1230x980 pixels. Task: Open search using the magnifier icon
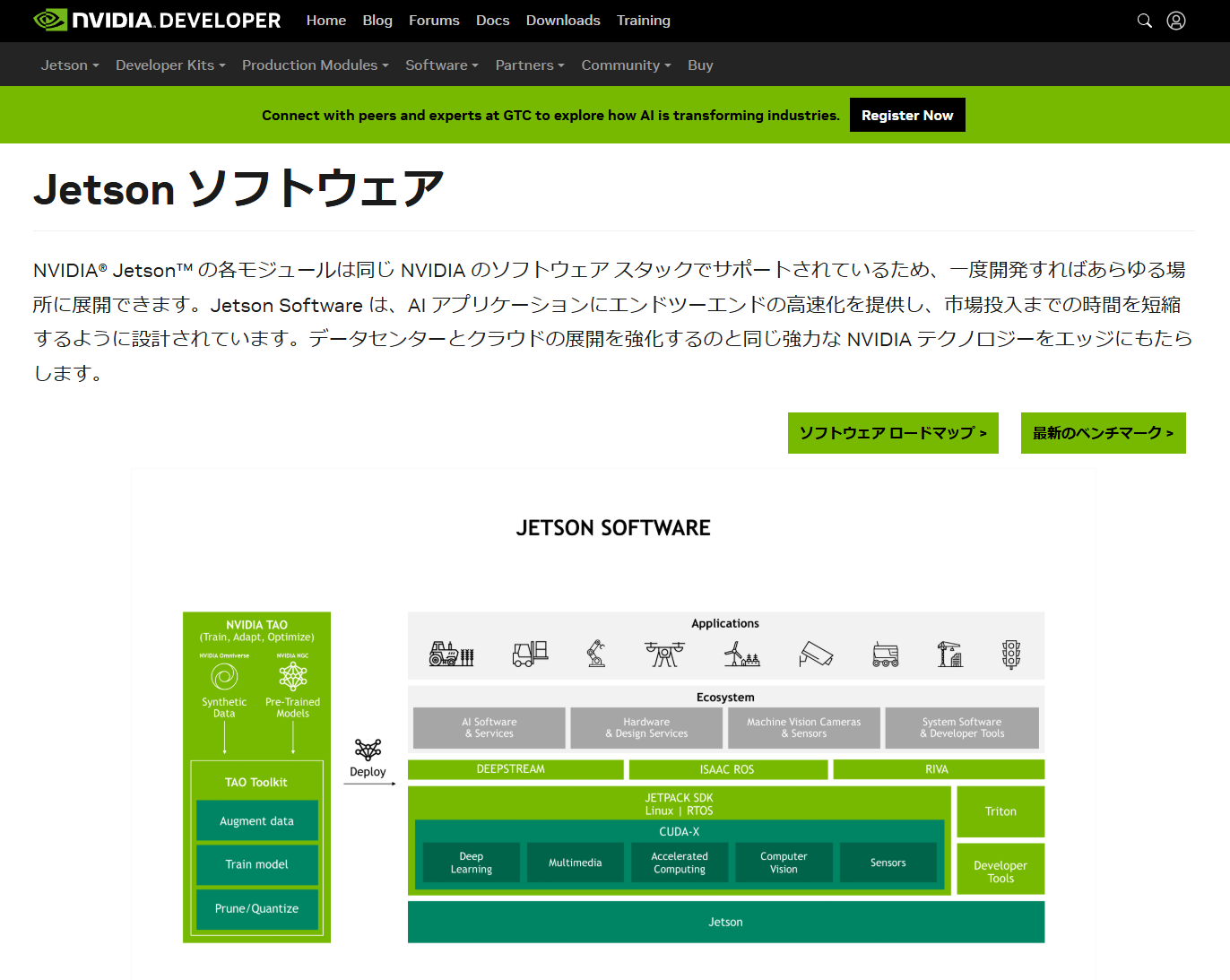[1145, 20]
